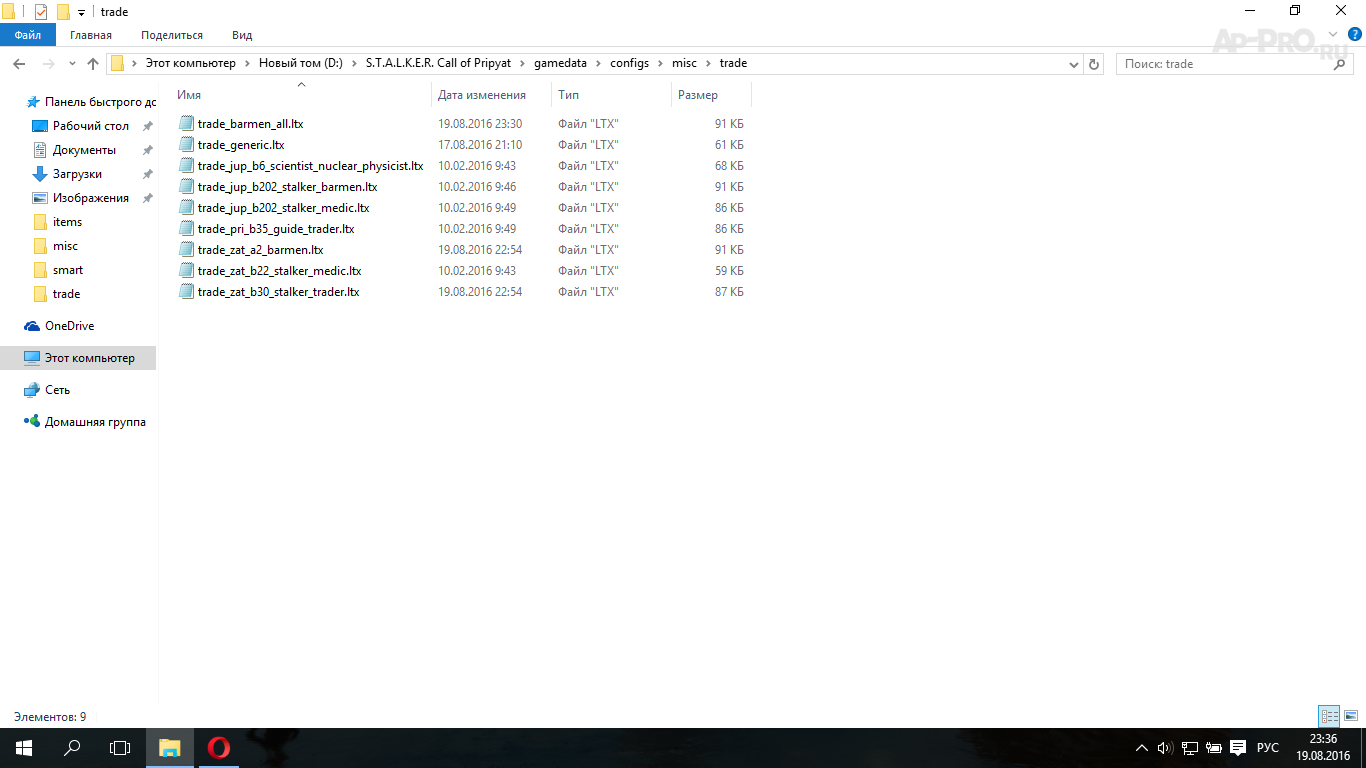Open Task View on the taskbar
Viewport: 1366px width, 768px height.
click(120, 748)
